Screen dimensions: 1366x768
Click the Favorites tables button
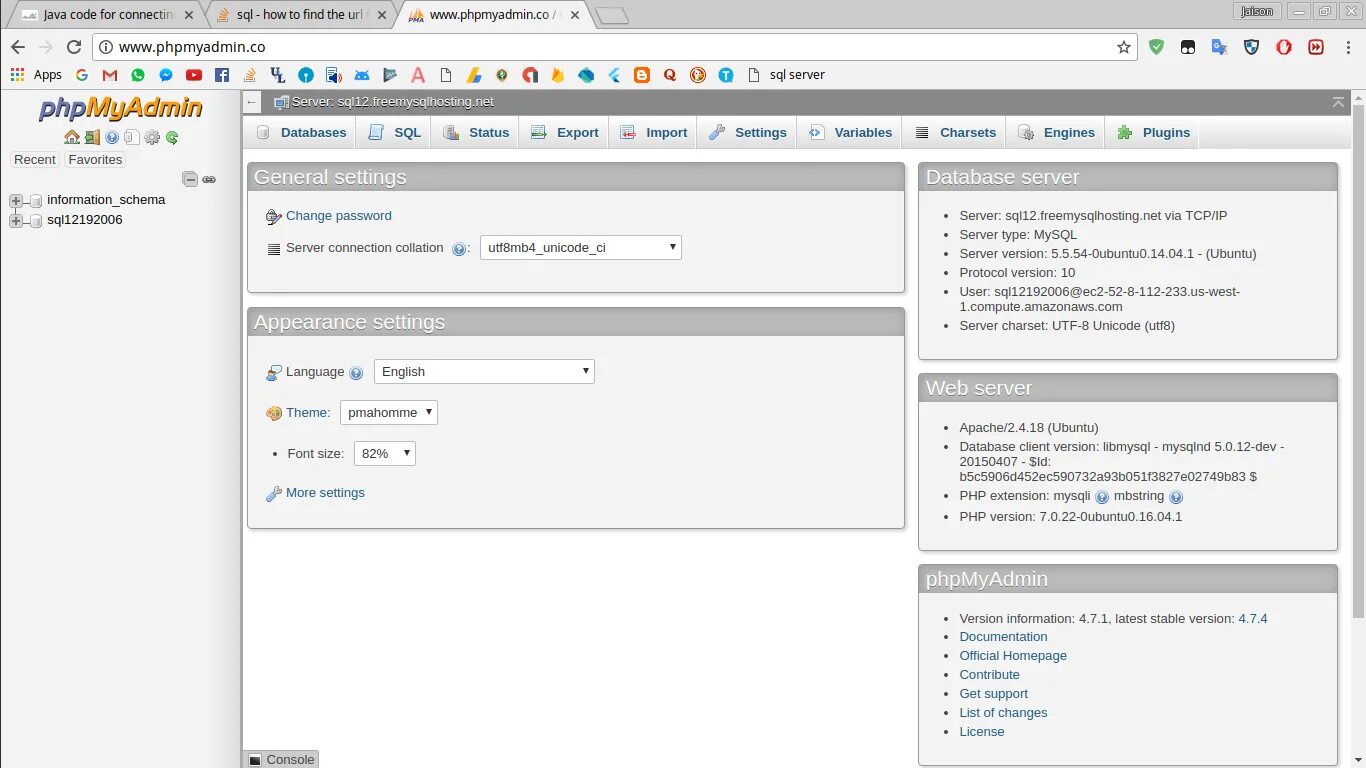[x=95, y=160]
